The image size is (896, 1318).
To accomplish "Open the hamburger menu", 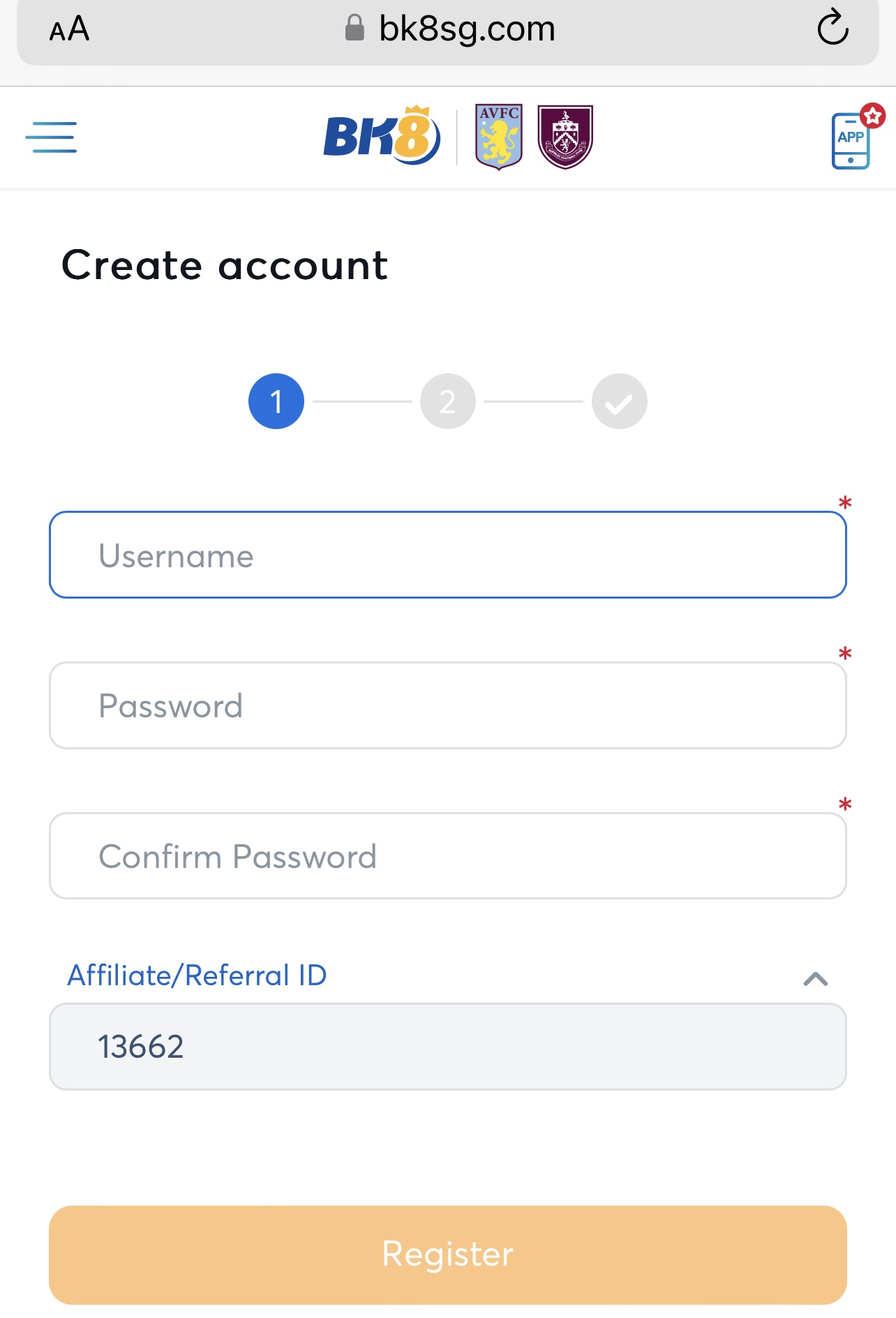I will 51,137.
